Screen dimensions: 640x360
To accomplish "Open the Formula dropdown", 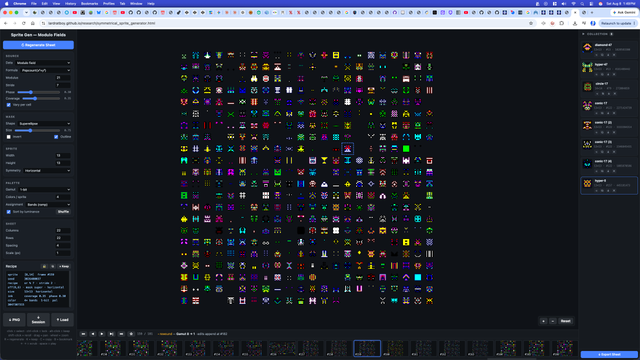I will pos(46,70).
